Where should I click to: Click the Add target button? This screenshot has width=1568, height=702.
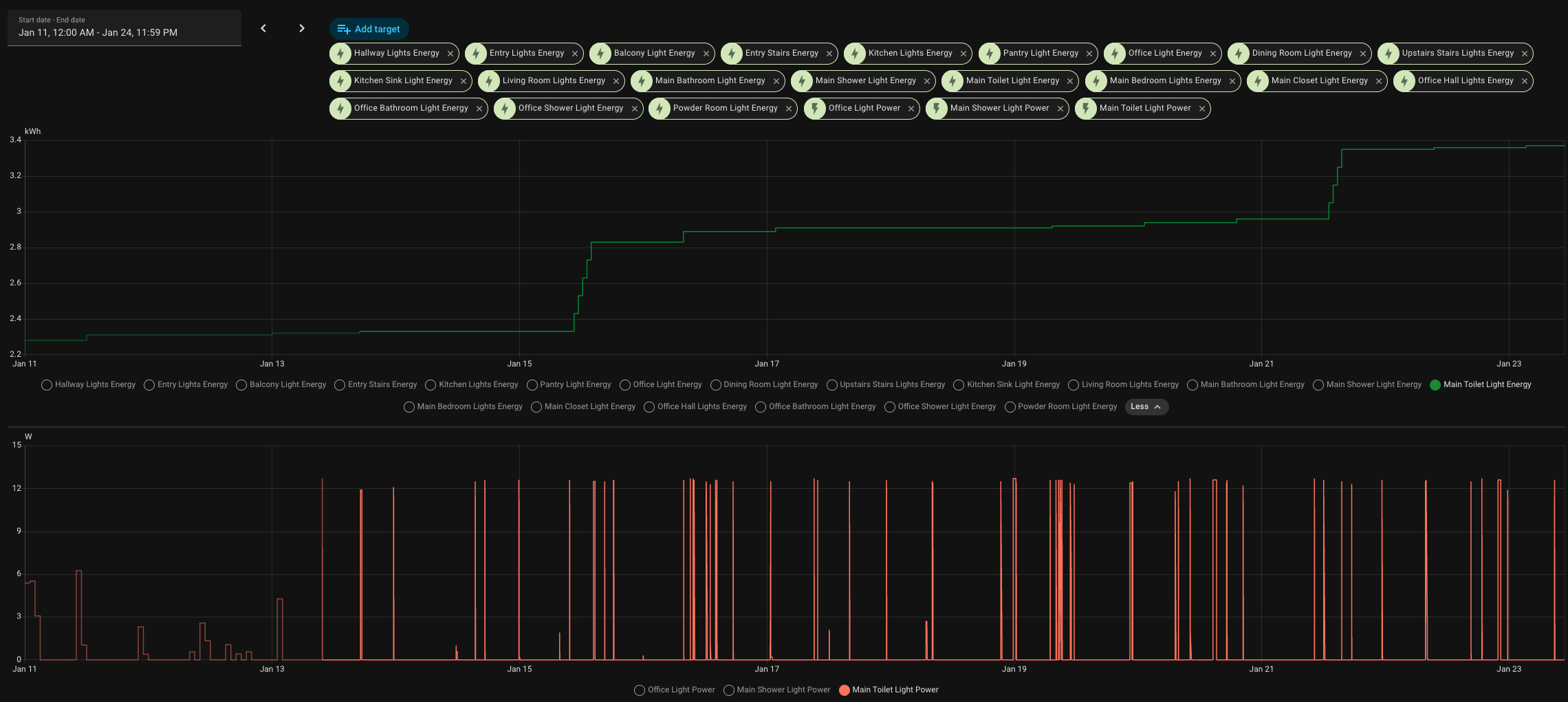point(369,29)
